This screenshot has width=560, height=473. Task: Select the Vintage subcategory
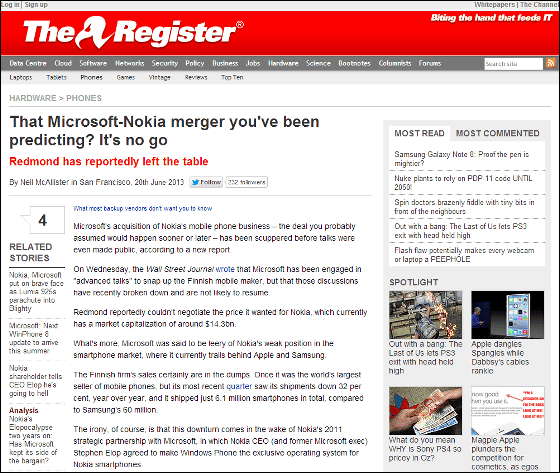pos(160,77)
